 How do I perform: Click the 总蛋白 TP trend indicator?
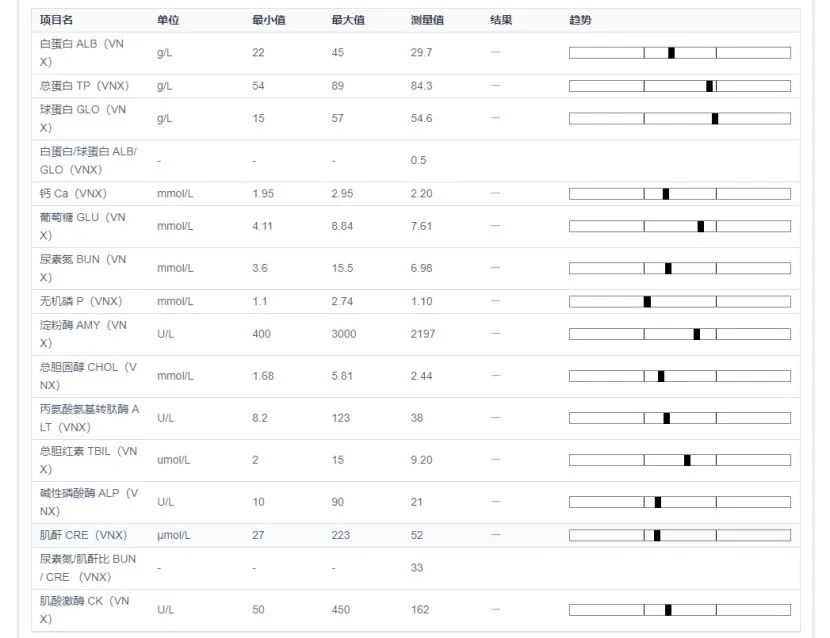click(x=709, y=86)
